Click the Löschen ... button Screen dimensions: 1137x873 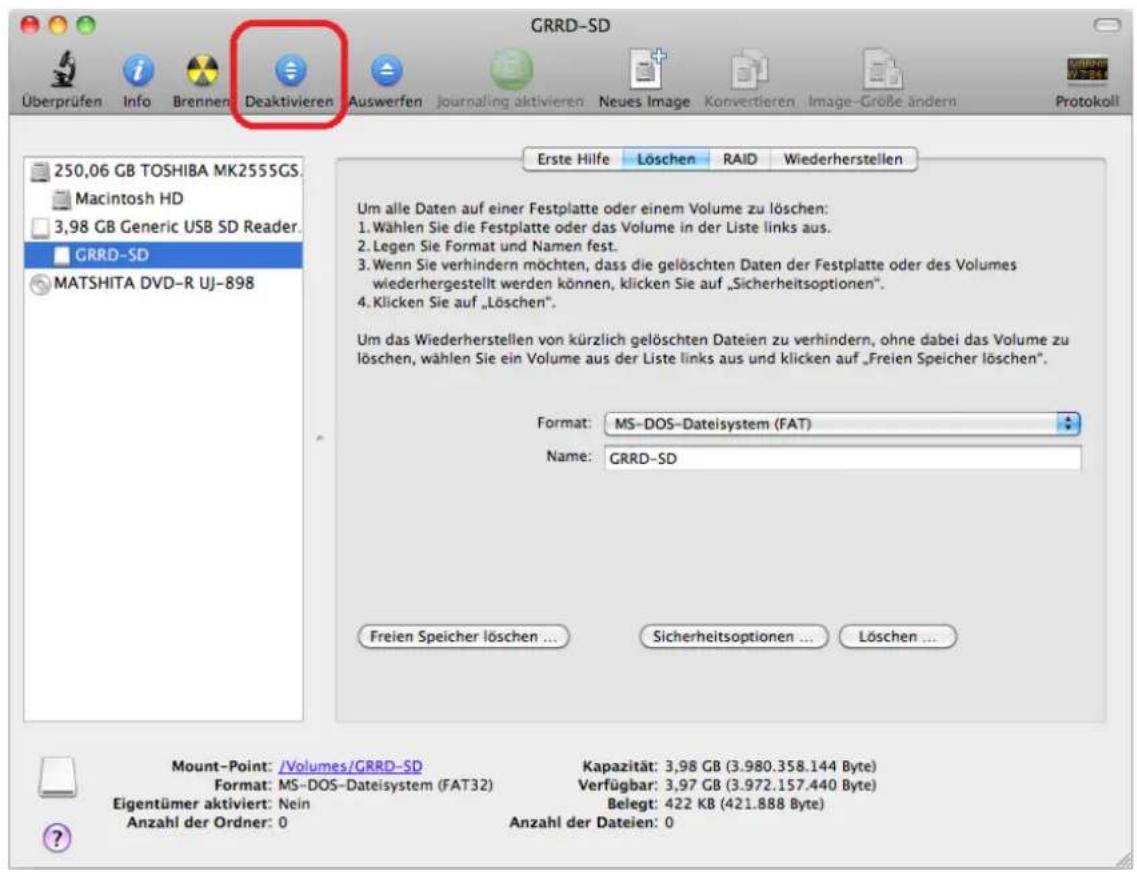click(898, 637)
